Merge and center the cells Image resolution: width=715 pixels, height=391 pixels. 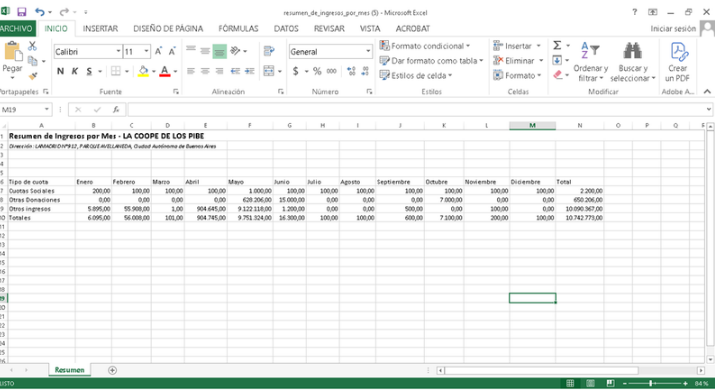[x=269, y=71]
